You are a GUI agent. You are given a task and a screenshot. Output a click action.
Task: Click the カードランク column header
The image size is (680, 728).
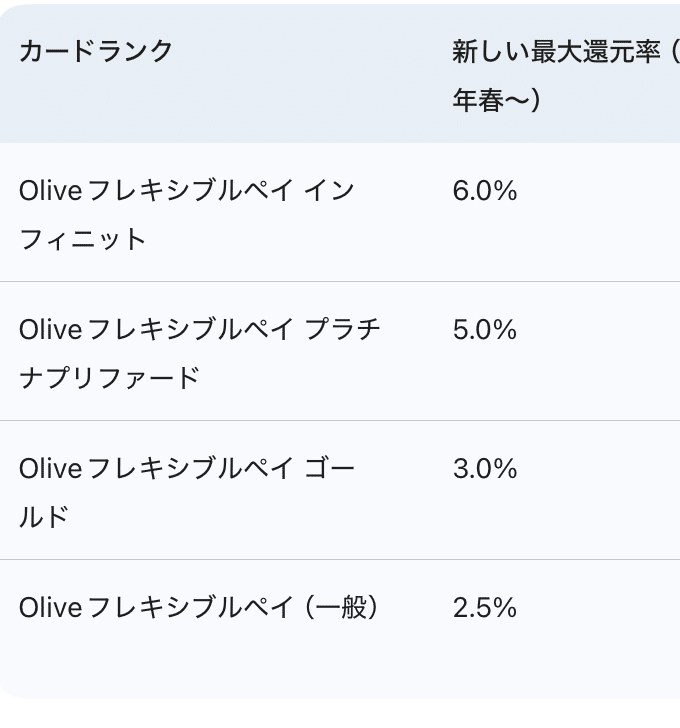[96, 52]
